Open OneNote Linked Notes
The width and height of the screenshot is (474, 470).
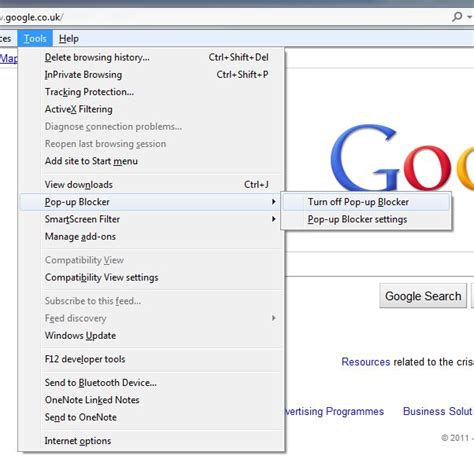pyautogui.click(x=152, y=400)
